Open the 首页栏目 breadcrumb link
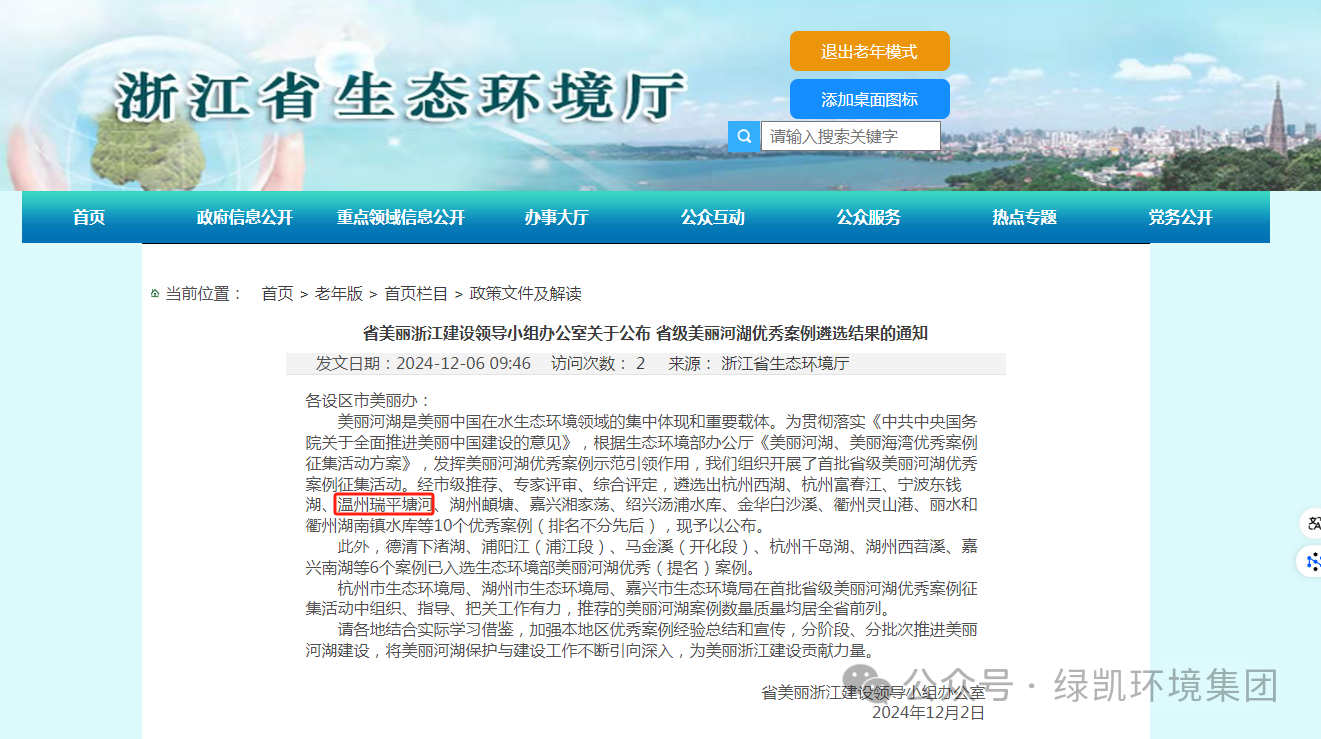 (416, 294)
